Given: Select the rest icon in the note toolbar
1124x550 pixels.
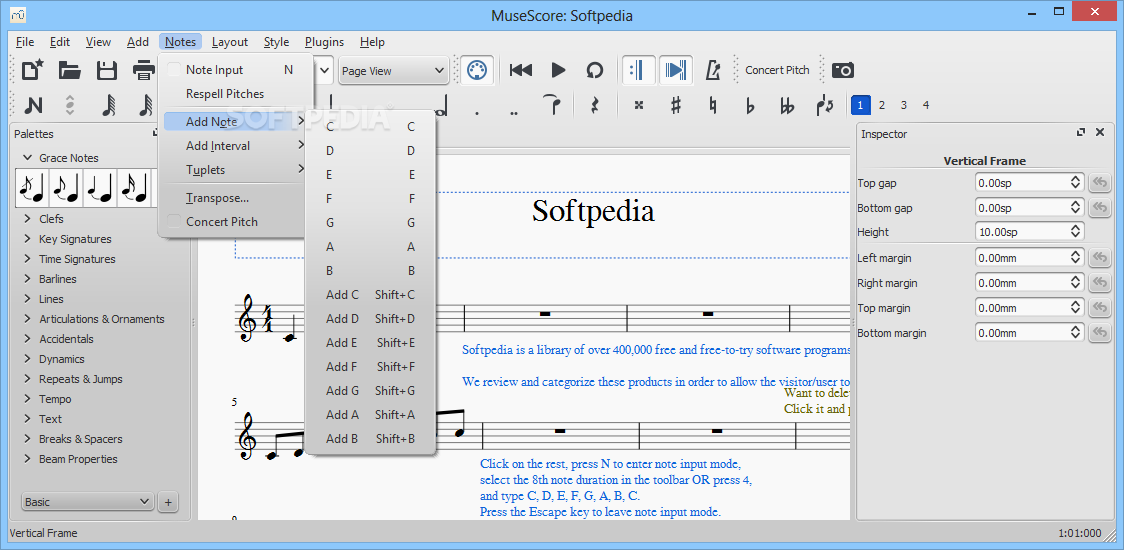Looking at the screenshot, I should pyautogui.click(x=594, y=105).
